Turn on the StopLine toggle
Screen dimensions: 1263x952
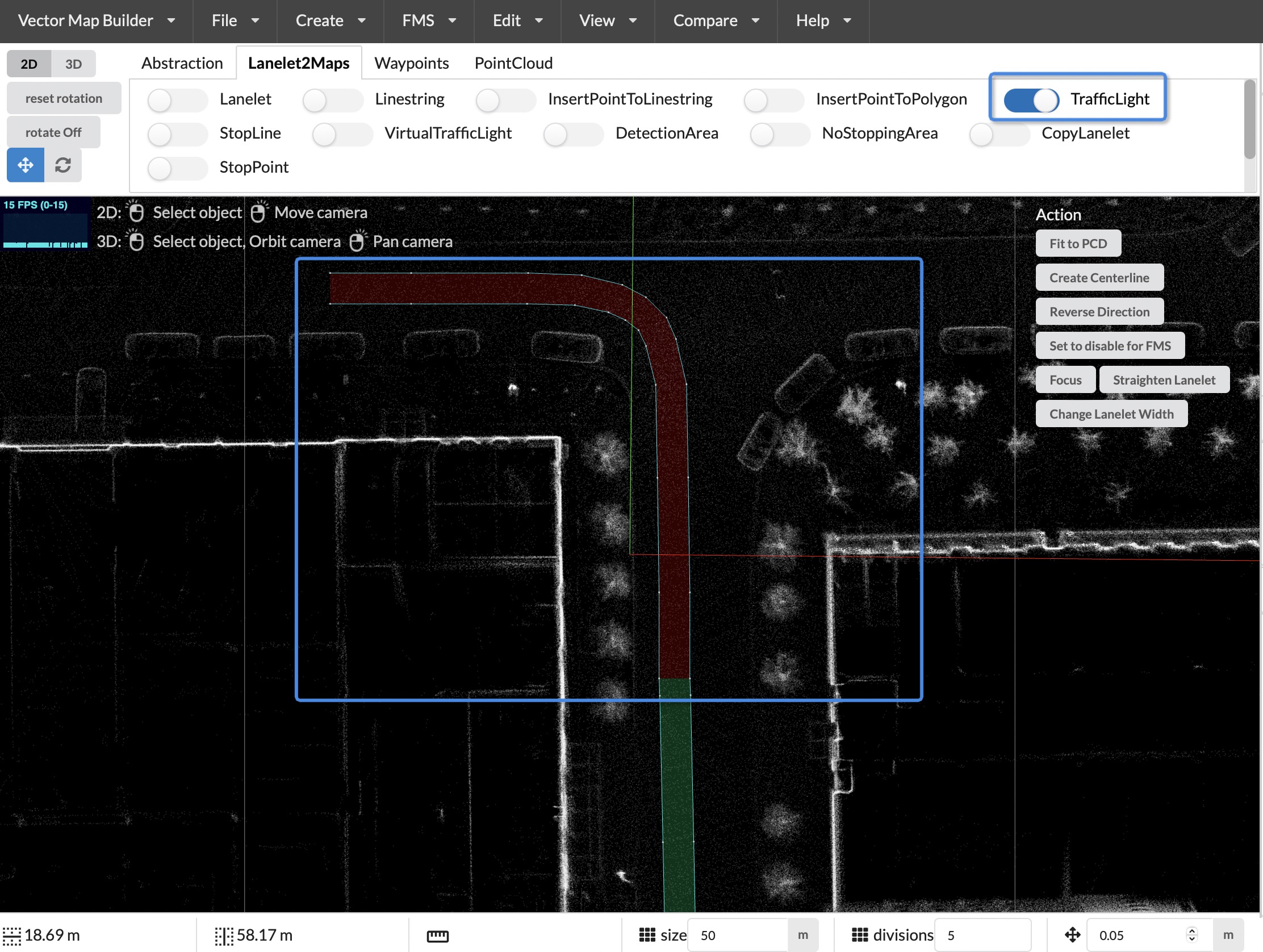[177, 134]
